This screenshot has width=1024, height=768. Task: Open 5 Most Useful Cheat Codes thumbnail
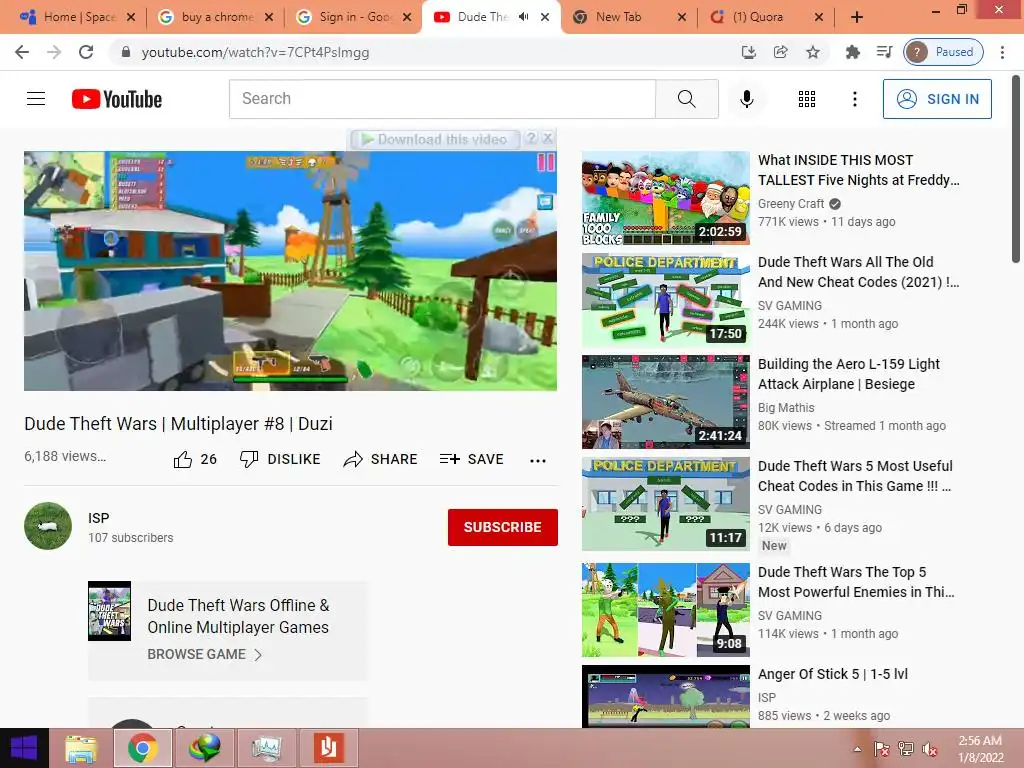665,504
